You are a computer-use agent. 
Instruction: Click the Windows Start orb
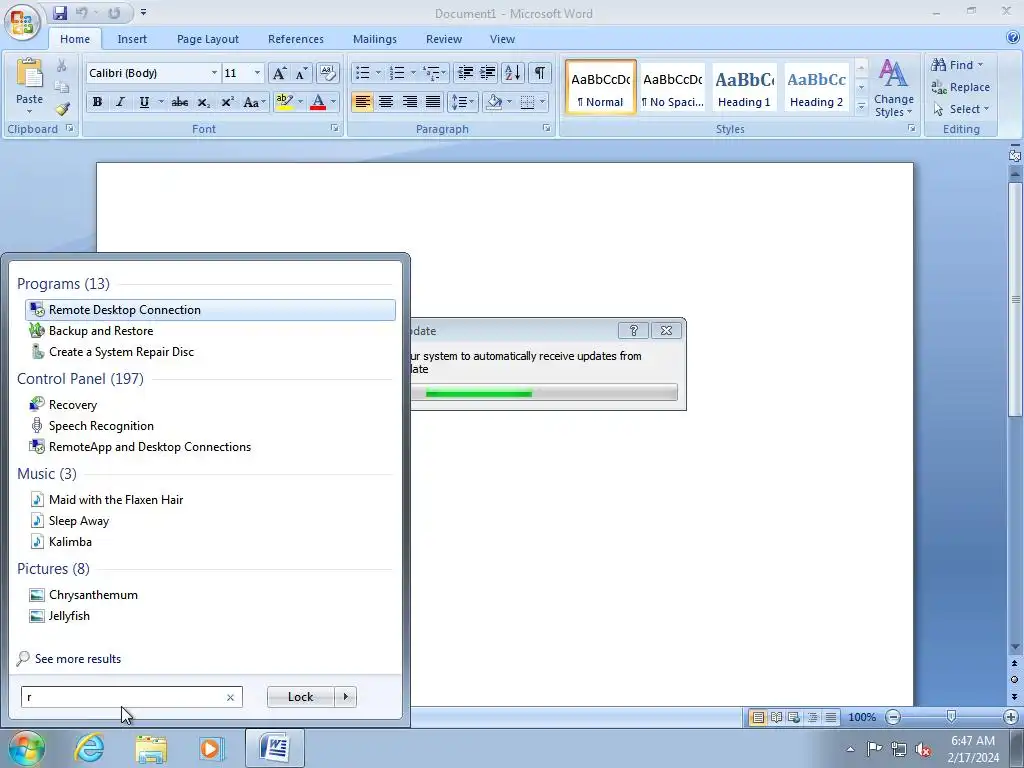coord(26,748)
